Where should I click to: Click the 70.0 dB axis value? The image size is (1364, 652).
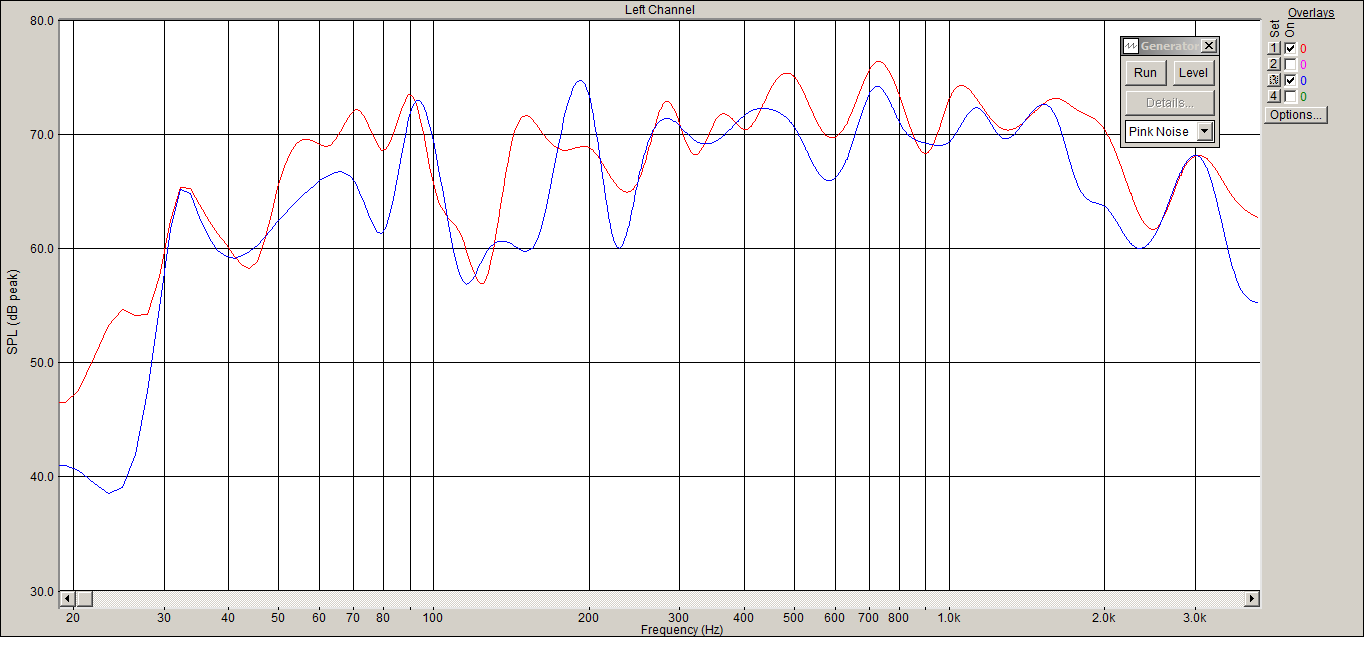(41, 134)
